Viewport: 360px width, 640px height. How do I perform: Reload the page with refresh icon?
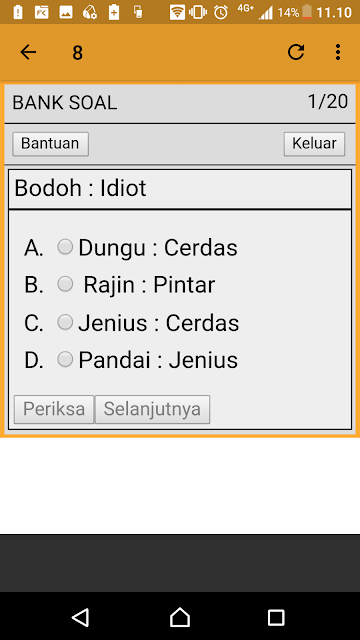click(296, 52)
